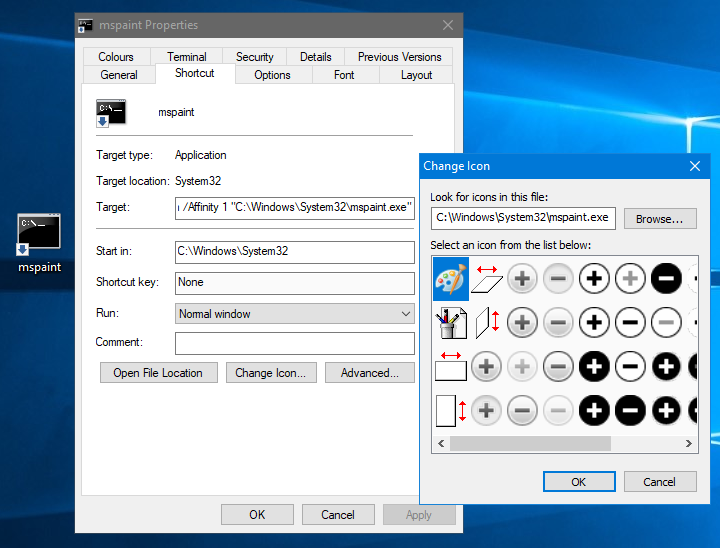Click the Change Icon... button
The image size is (720, 548).
point(271,373)
